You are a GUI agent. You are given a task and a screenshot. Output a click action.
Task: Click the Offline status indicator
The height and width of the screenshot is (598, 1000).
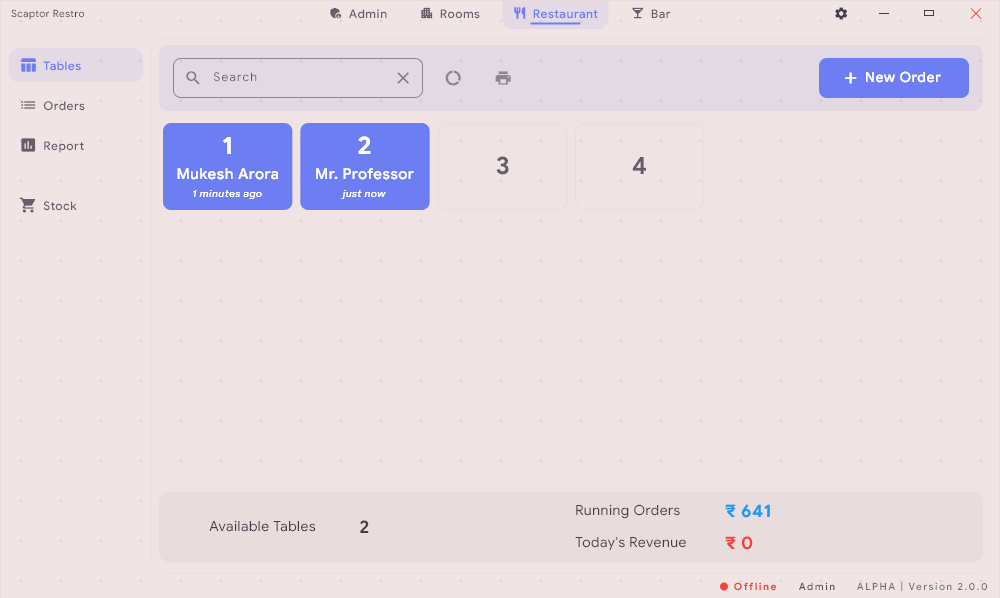(749, 587)
